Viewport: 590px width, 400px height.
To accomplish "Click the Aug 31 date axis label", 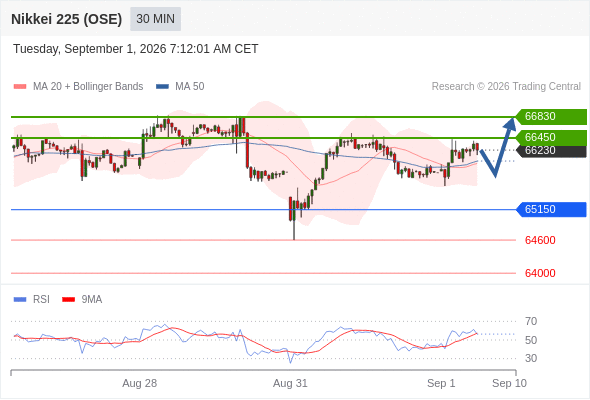I will 290,383.
